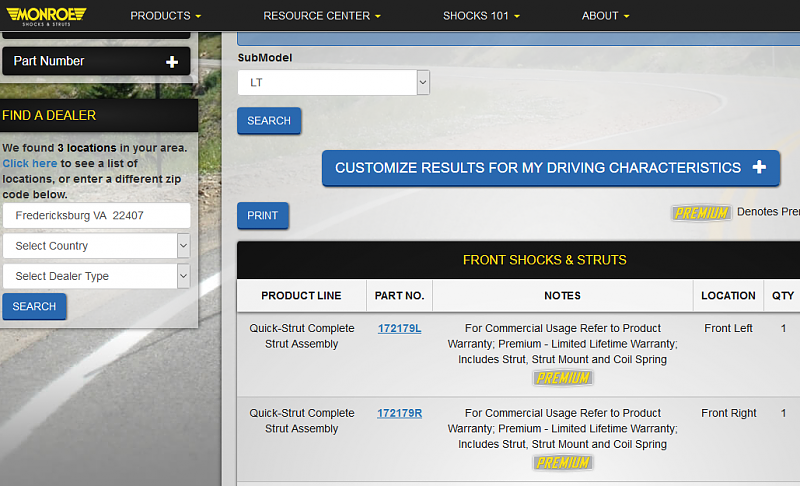Viewport: 800px width, 486px height.
Task: Open the Resource Center menu
Action: click(x=322, y=16)
